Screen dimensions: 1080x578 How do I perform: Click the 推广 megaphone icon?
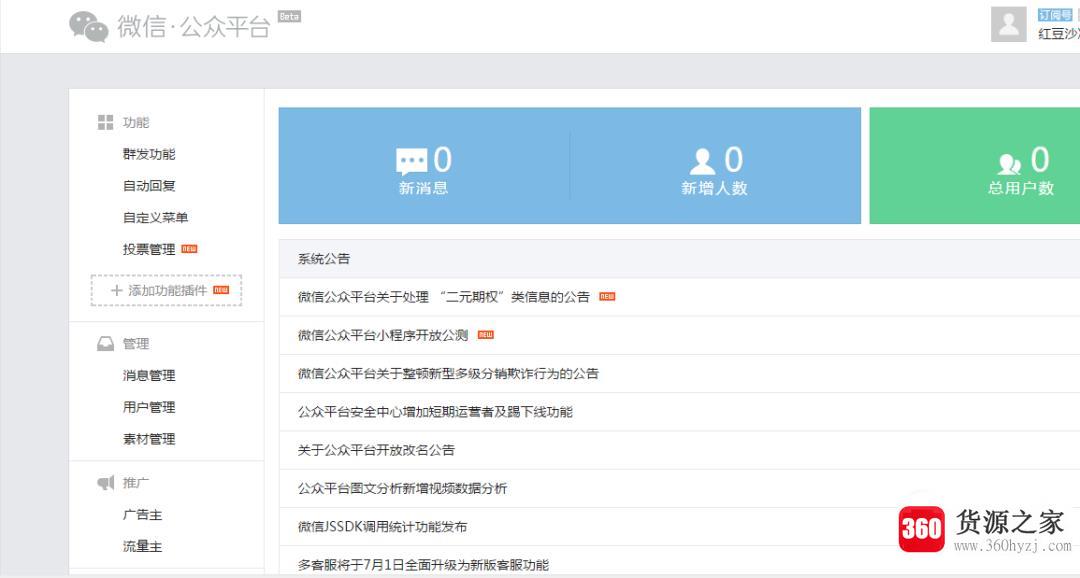pos(105,483)
